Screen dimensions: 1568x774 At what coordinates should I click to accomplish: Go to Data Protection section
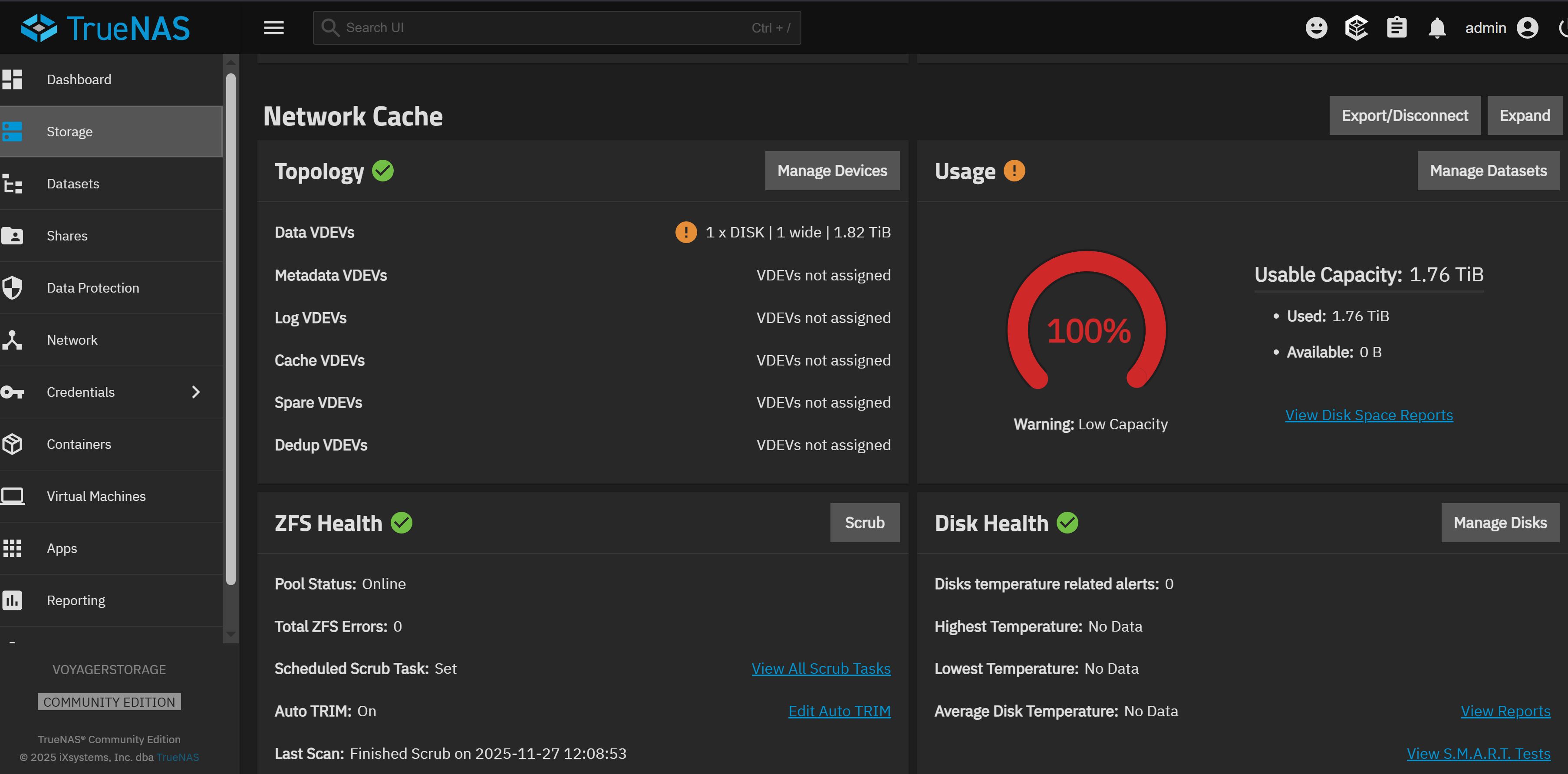(x=92, y=288)
